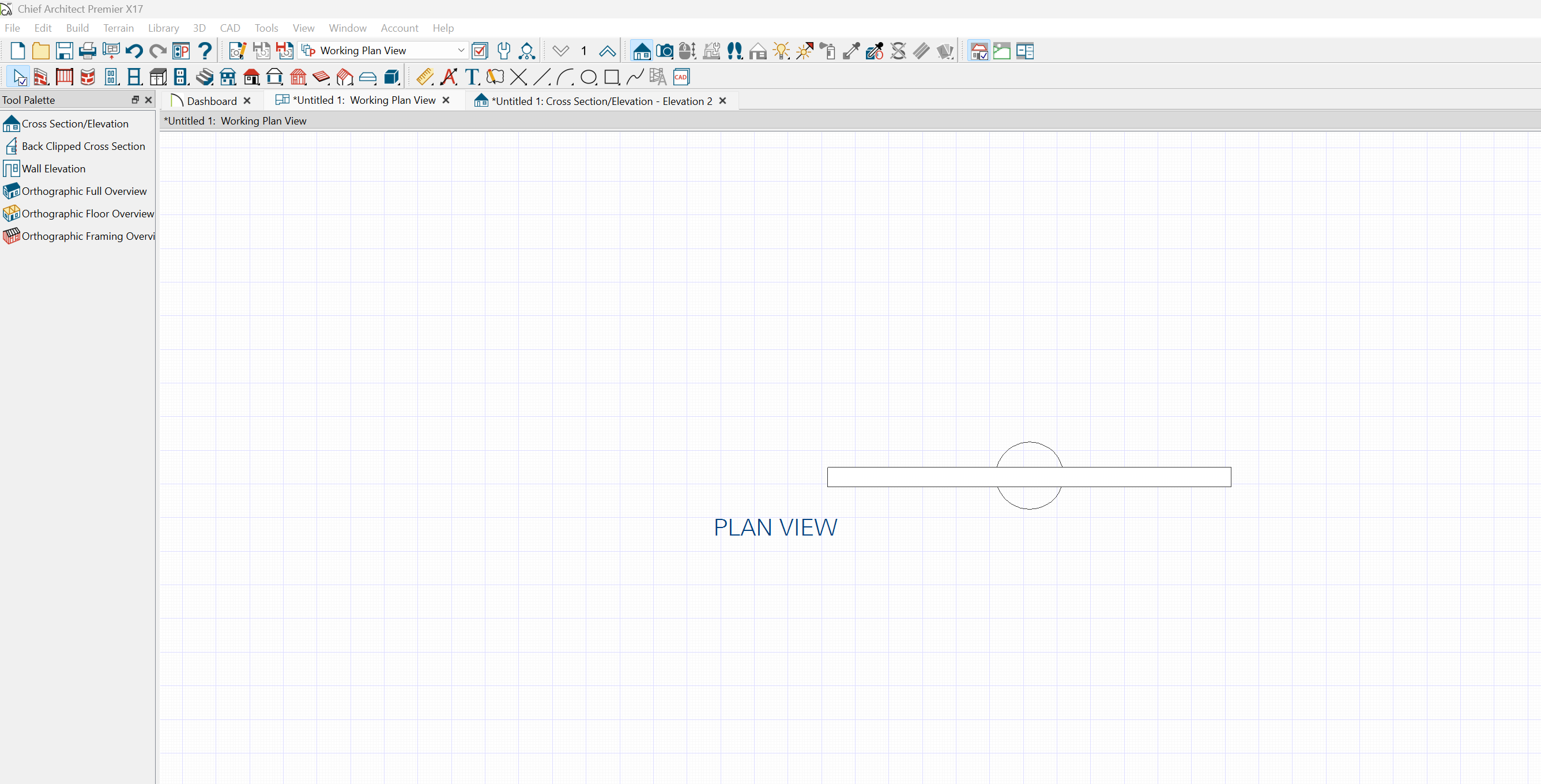This screenshot has width=1541, height=784.
Task: Choose Back Clipped Cross Section tool
Action: (83, 146)
